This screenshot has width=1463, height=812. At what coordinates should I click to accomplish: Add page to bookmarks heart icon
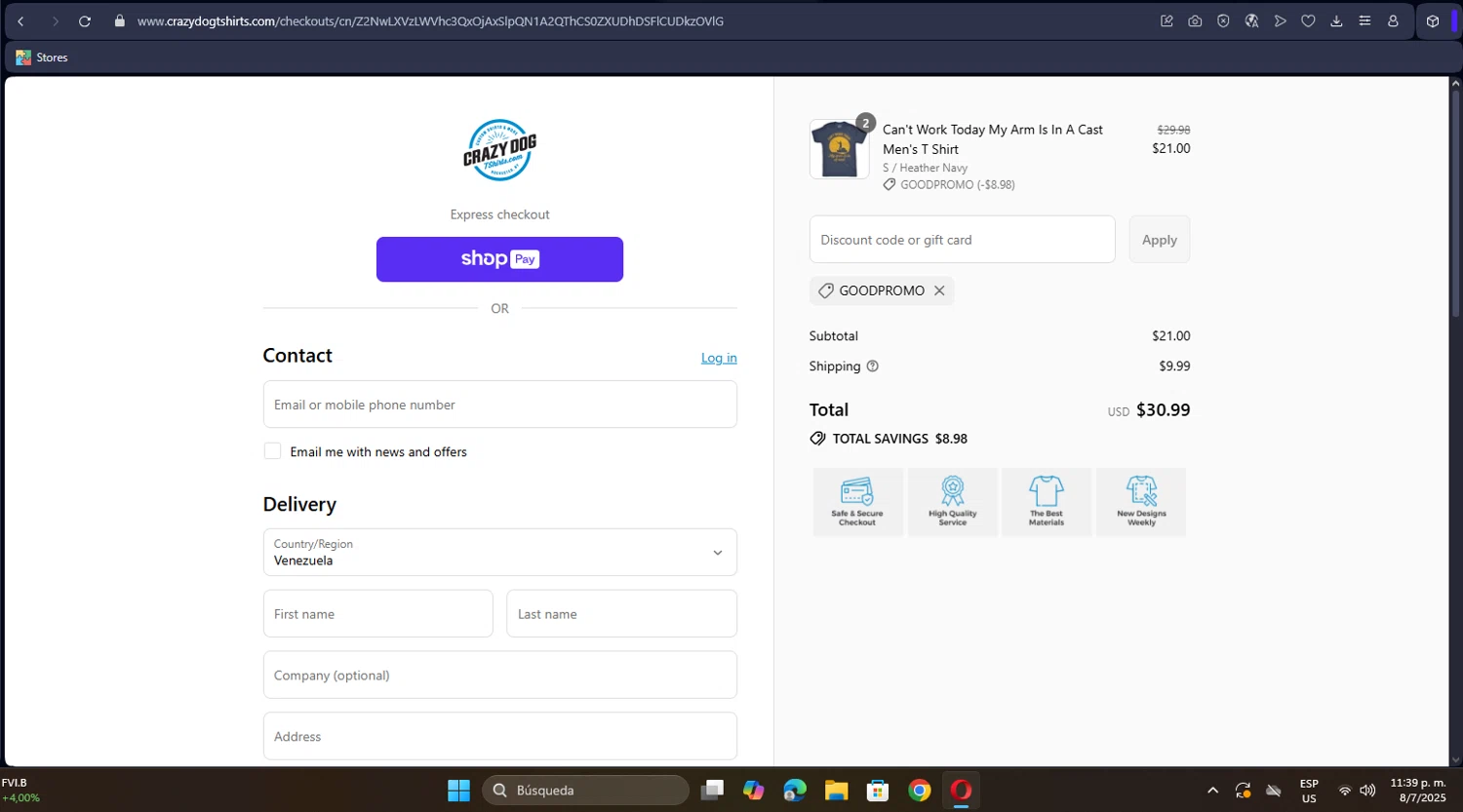[1308, 20]
